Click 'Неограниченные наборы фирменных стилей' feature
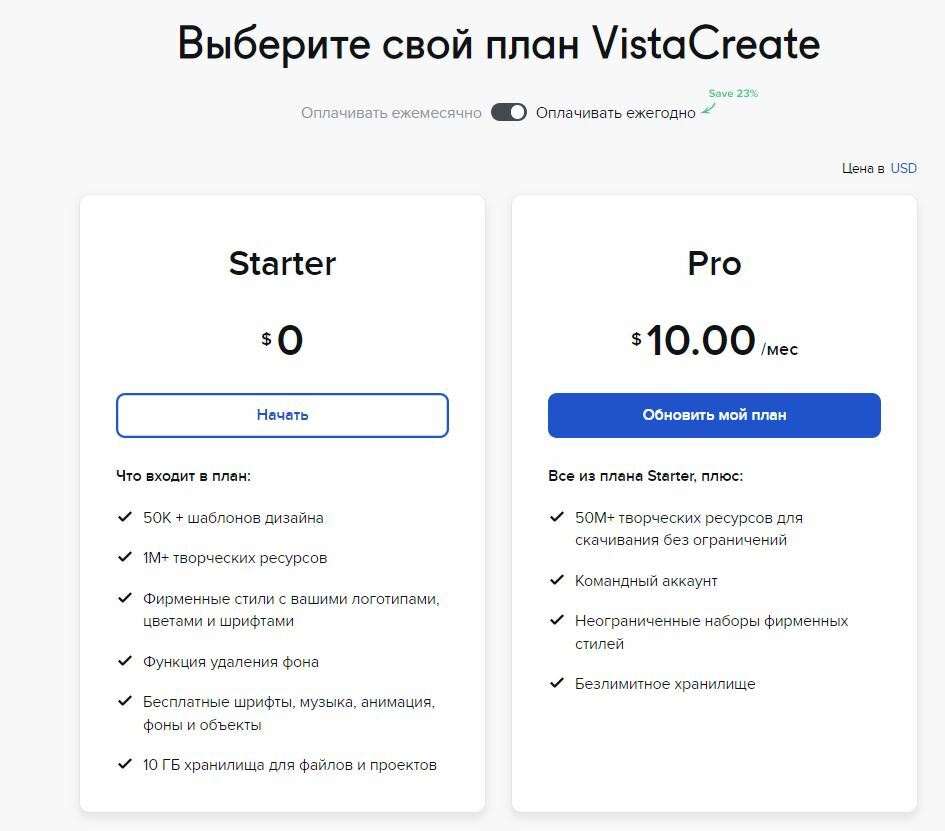The height and width of the screenshot is (831, 945). click(x=711, y=632)
